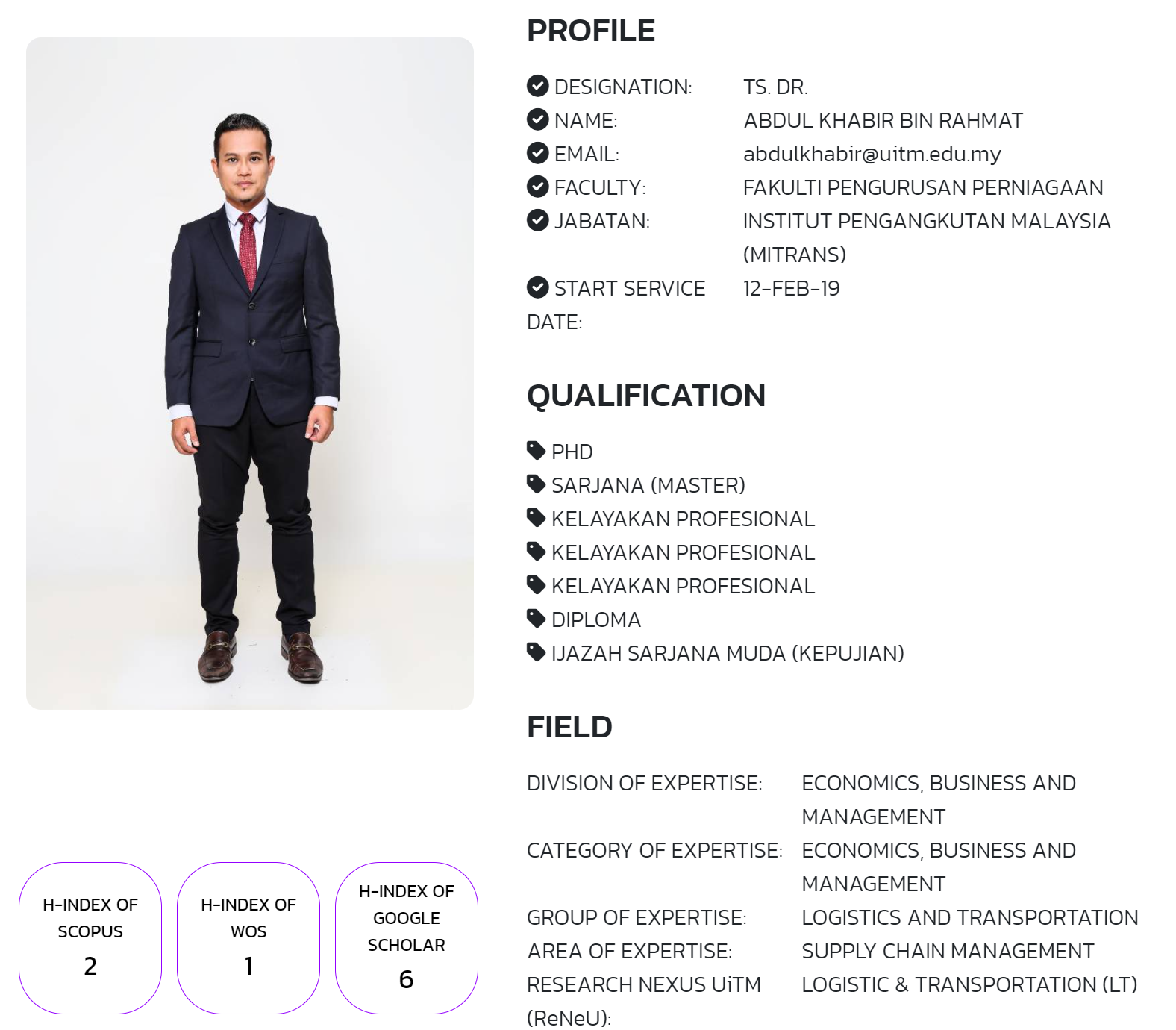Click the tag icon next to DIPLOMA

536,618
